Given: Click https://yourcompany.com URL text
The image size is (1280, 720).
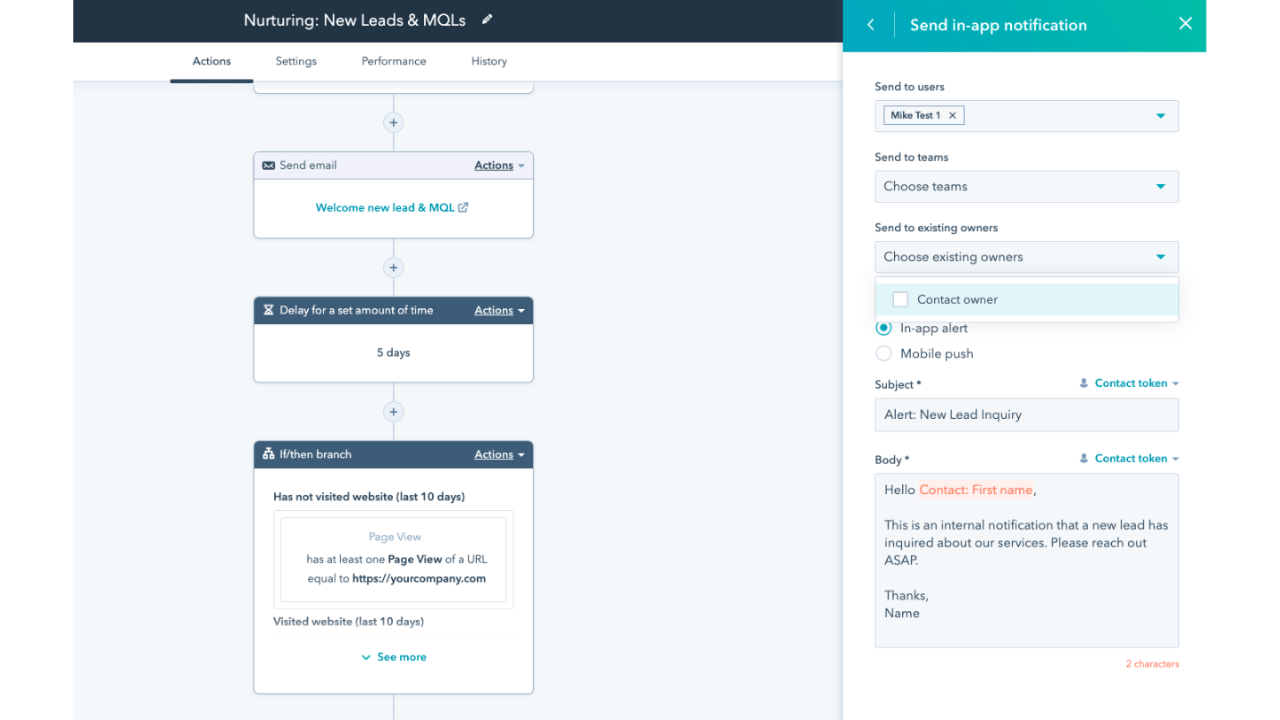Looking at the screenshot, I should tap(419, 579).
